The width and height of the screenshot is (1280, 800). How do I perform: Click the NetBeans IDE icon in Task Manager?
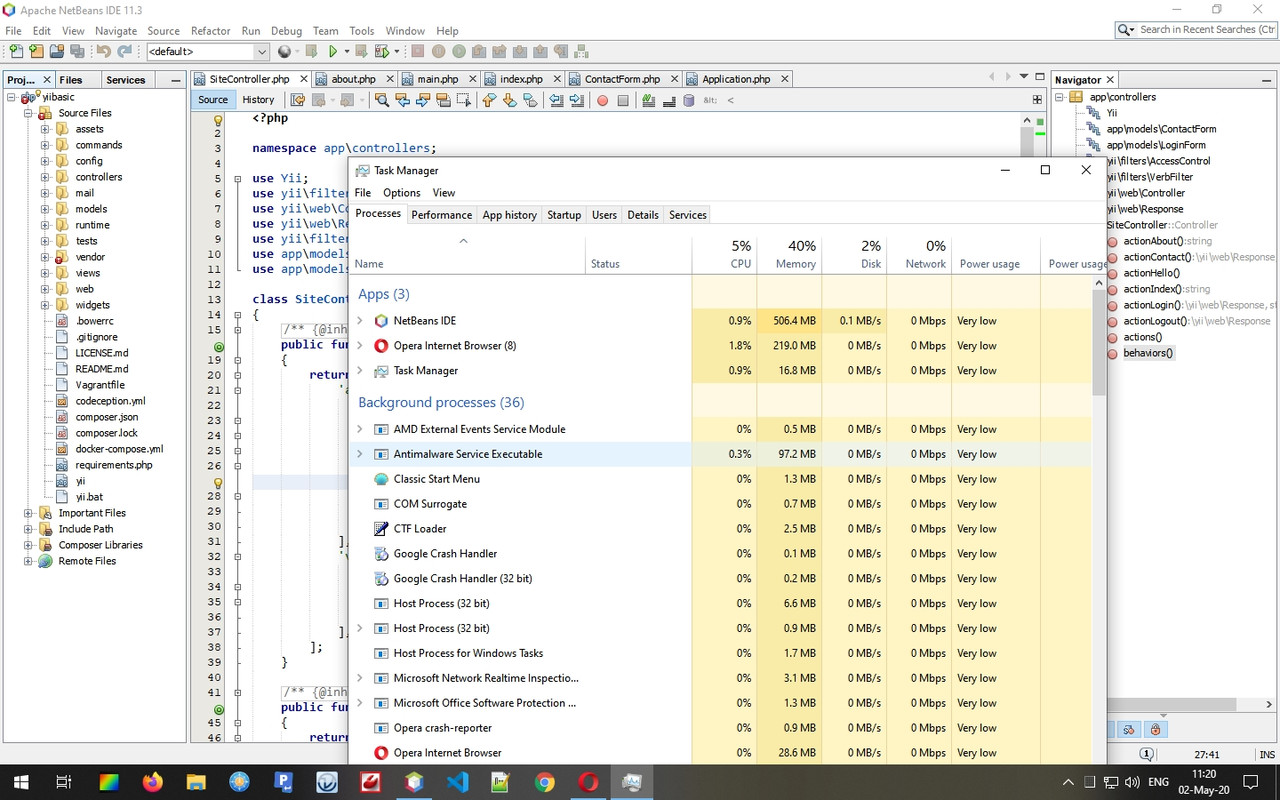[380, 321]
